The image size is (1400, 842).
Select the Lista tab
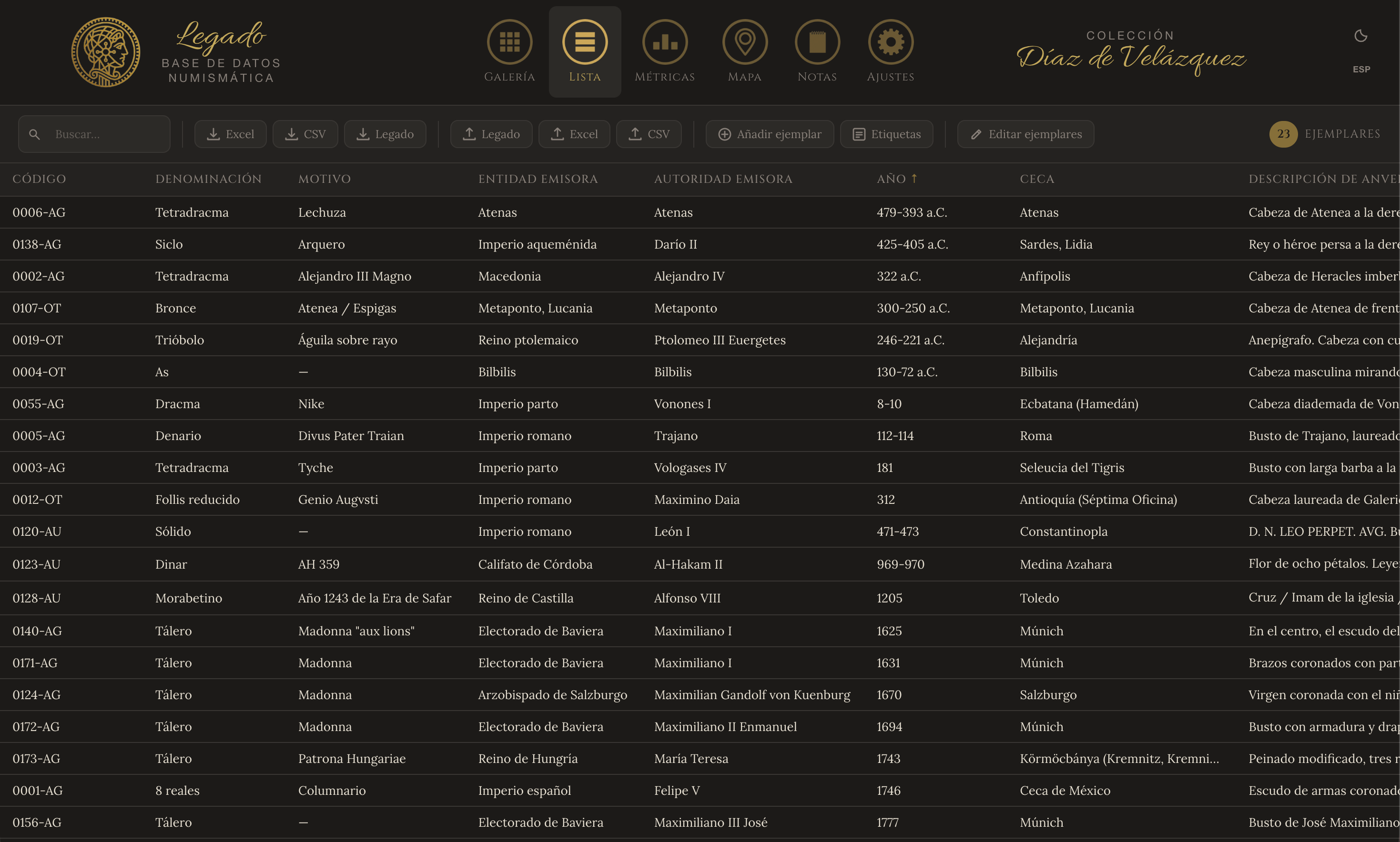click(585, 51)
